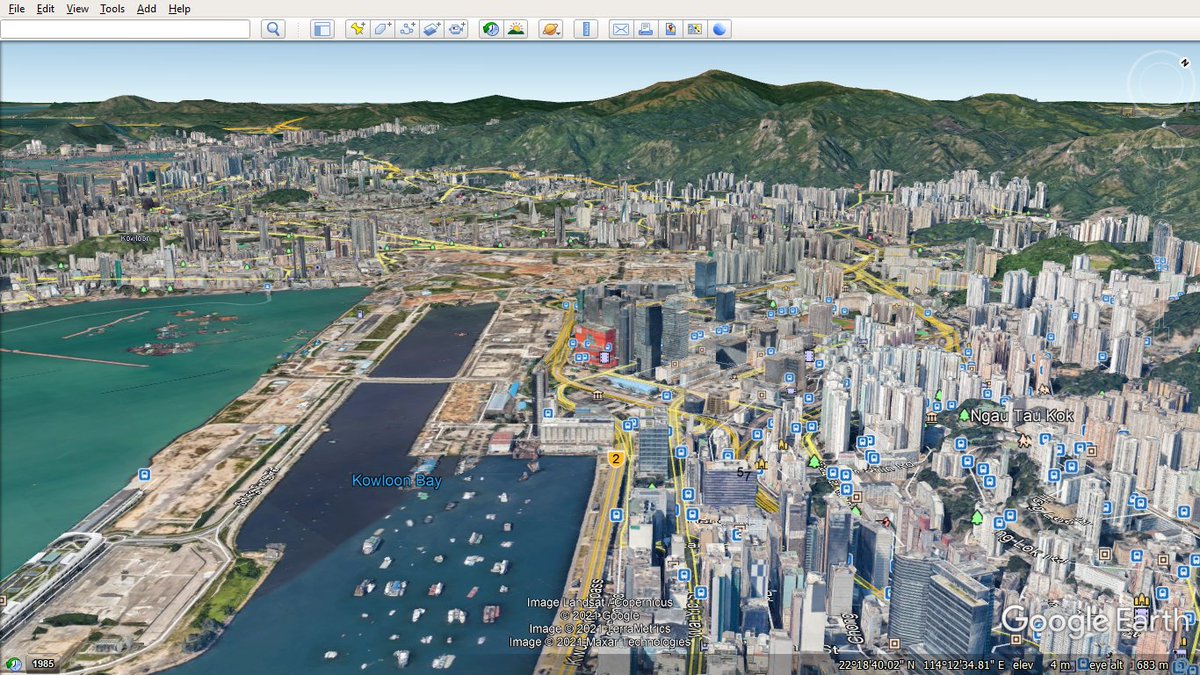Image resolution: width=1200 pixels, height=675 pixels.
Task: Toggle the sidebar panel
Action: (x=321, y=29)
